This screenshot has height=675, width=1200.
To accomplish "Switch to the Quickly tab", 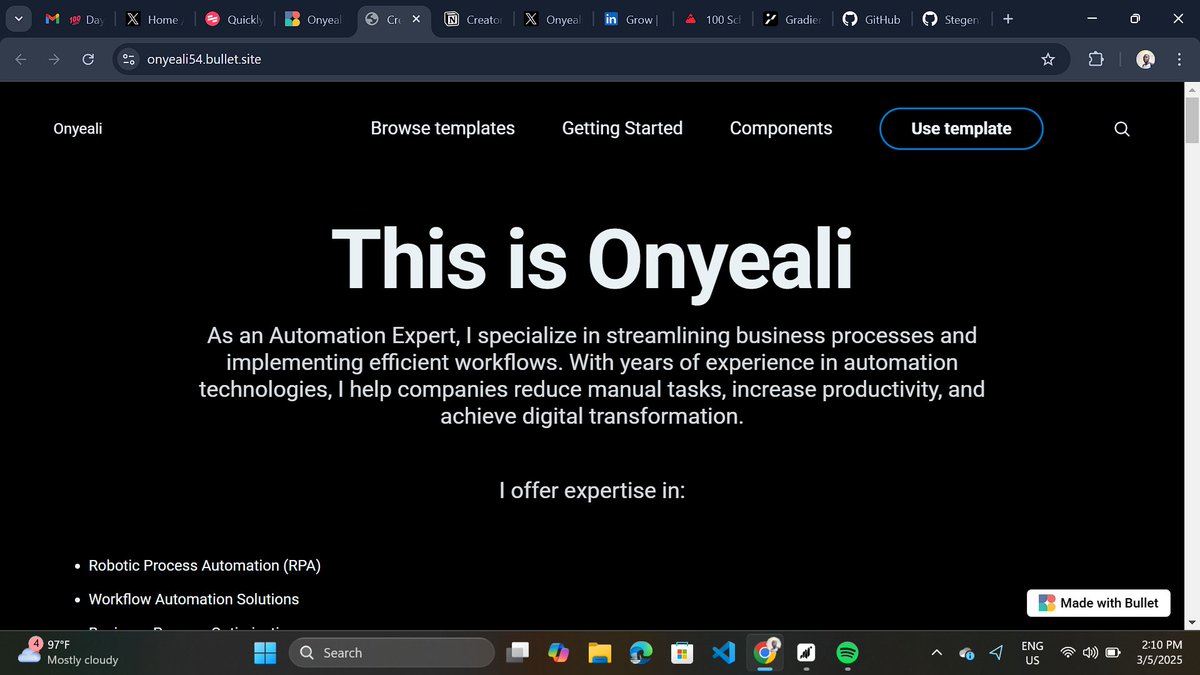I will pyautogui.click(x=234, y=19).
